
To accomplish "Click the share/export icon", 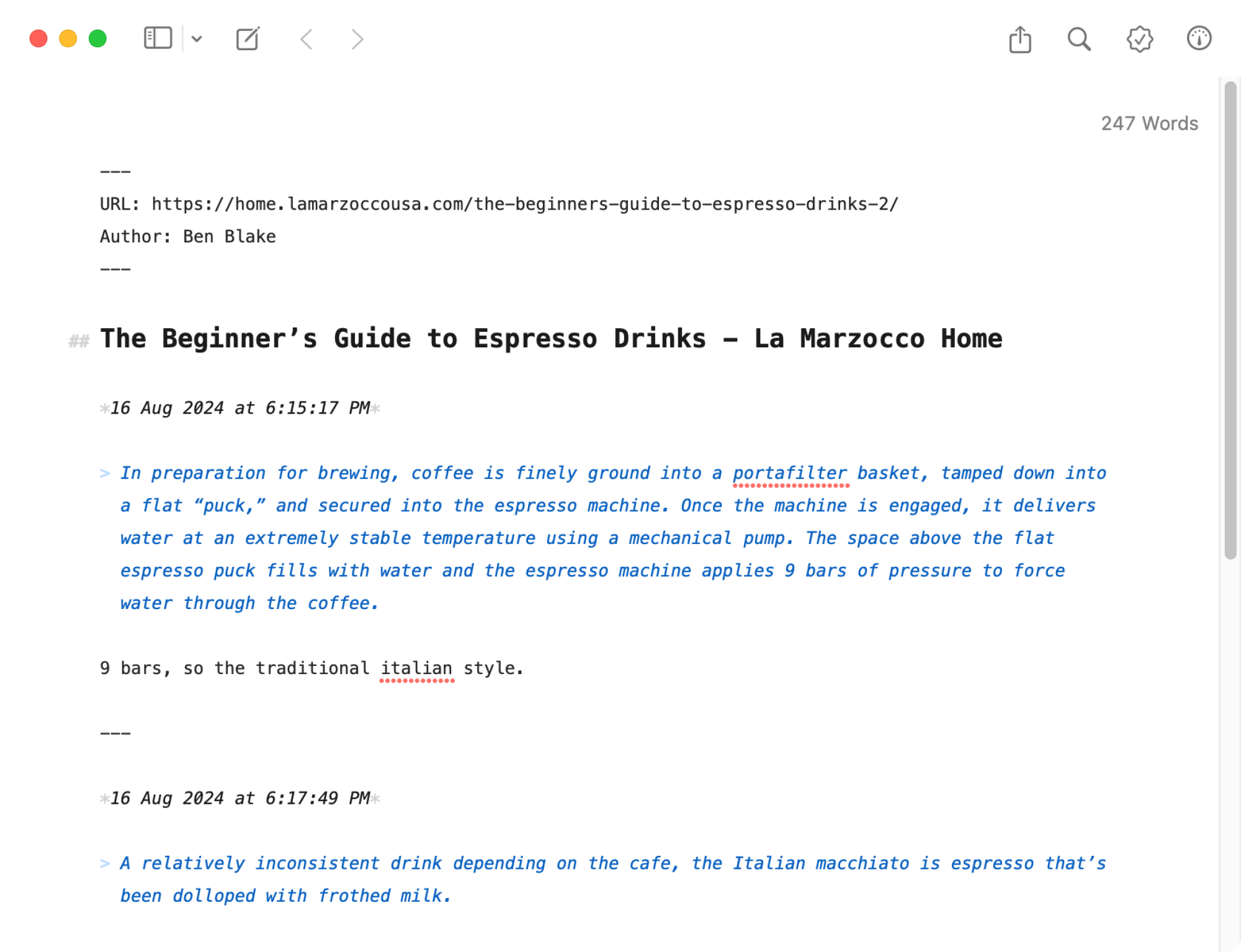I will (1020, 38).
